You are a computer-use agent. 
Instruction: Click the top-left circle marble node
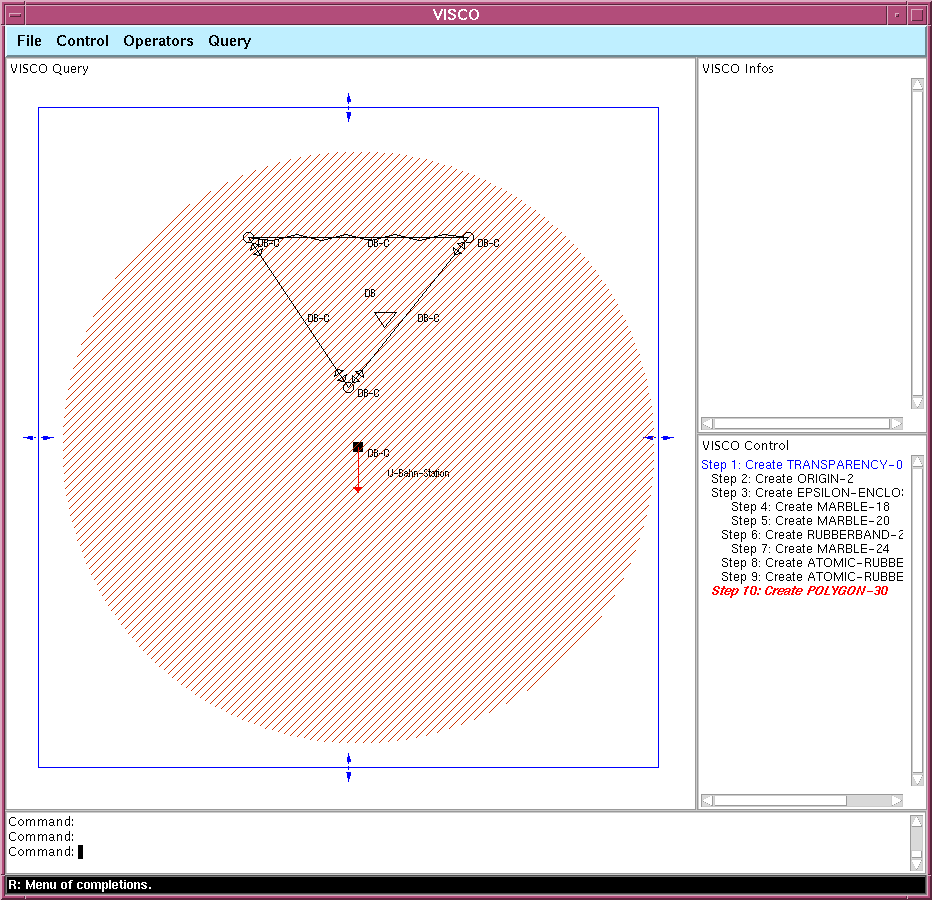click(248, 238)
